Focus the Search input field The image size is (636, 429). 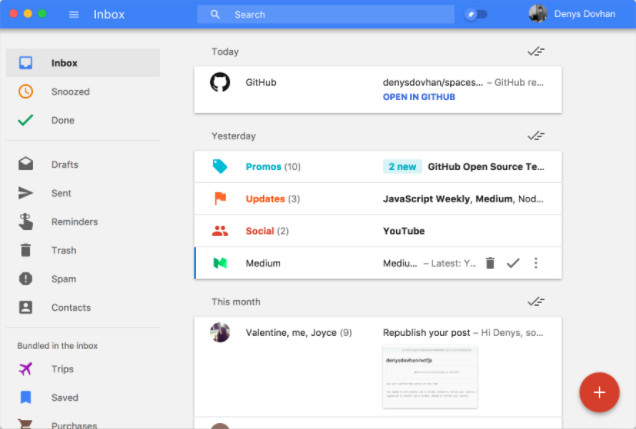pos(326,15)
